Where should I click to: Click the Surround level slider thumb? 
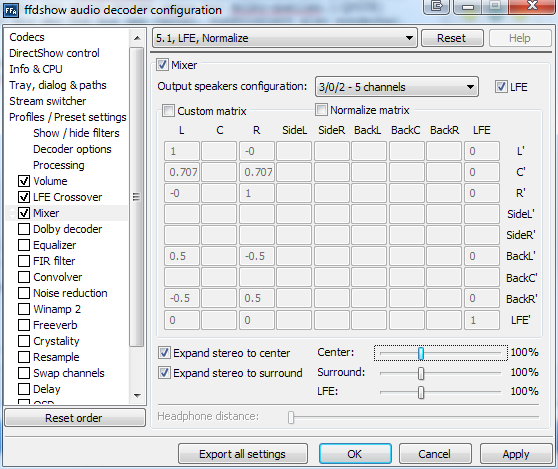pos(421,373)
